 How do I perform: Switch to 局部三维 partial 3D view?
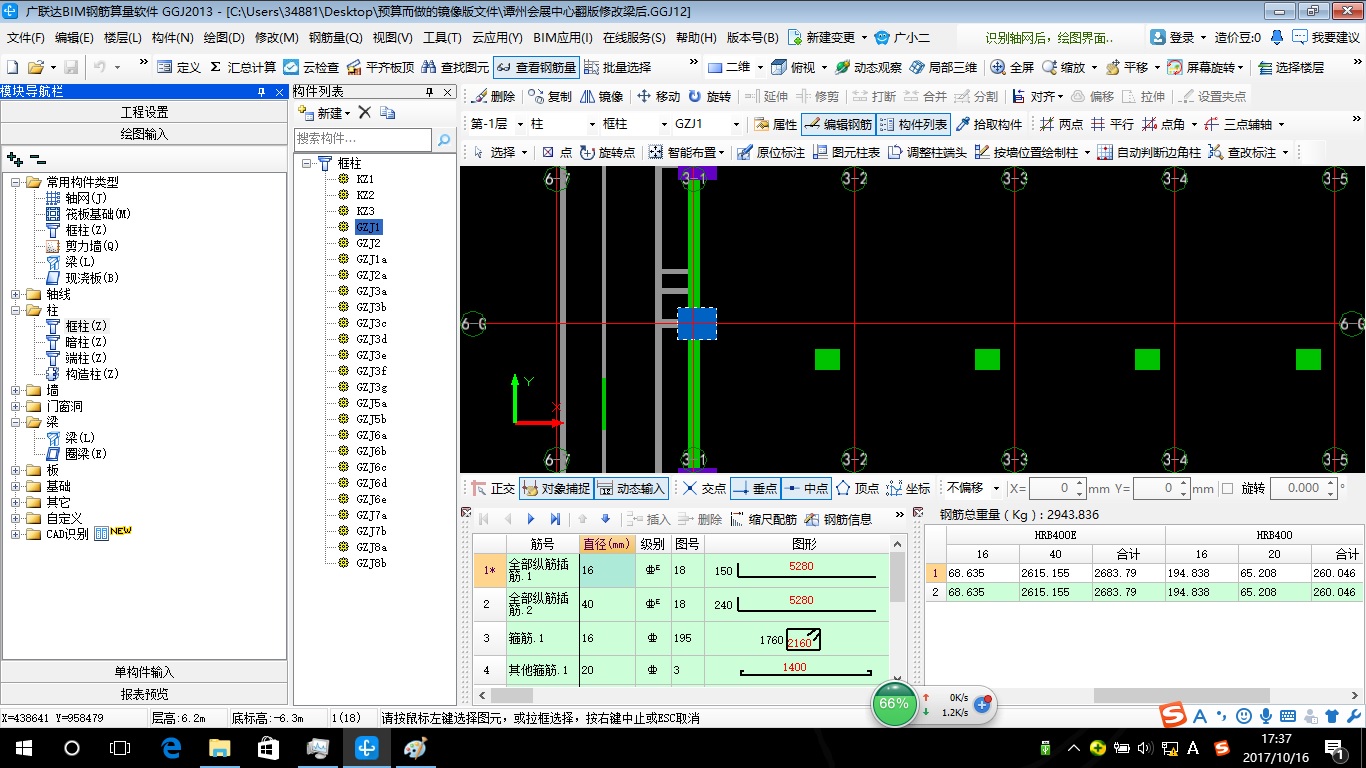coord(942,67)
